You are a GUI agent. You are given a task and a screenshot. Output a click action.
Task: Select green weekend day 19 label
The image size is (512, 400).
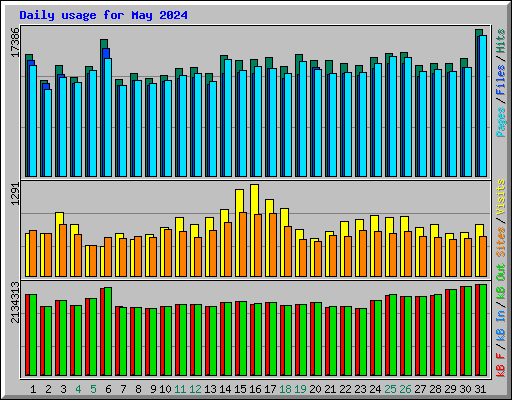(300, 389)
